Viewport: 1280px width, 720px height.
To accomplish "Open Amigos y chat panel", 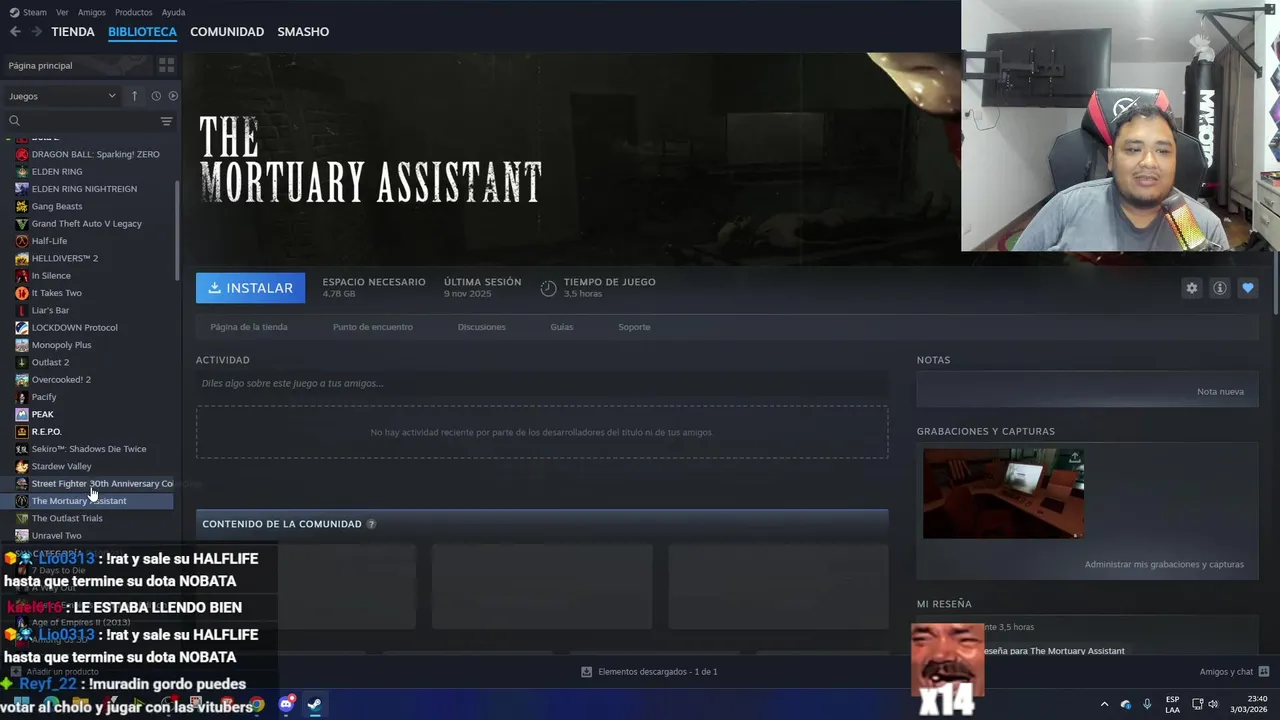I will coord(1234,672).
